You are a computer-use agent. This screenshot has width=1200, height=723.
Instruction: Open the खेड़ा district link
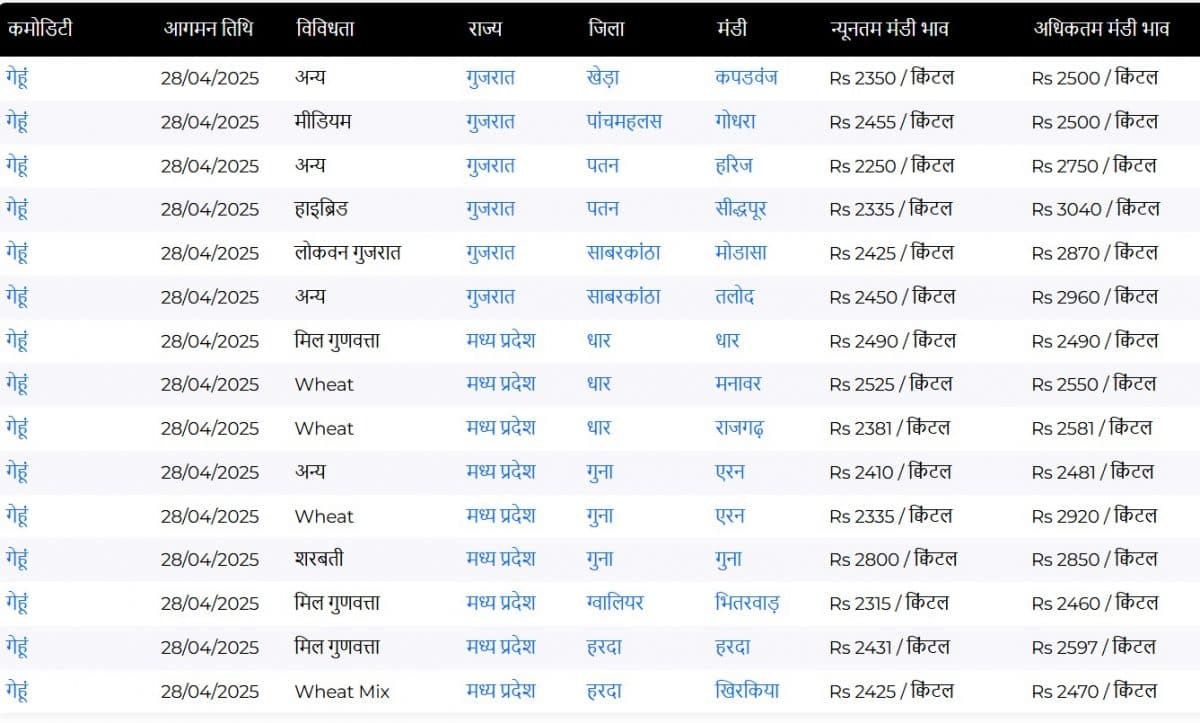click(x=603, y=77)
